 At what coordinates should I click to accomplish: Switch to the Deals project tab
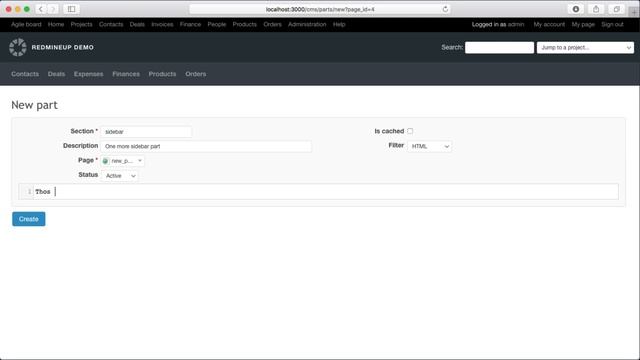click(56, 74)
